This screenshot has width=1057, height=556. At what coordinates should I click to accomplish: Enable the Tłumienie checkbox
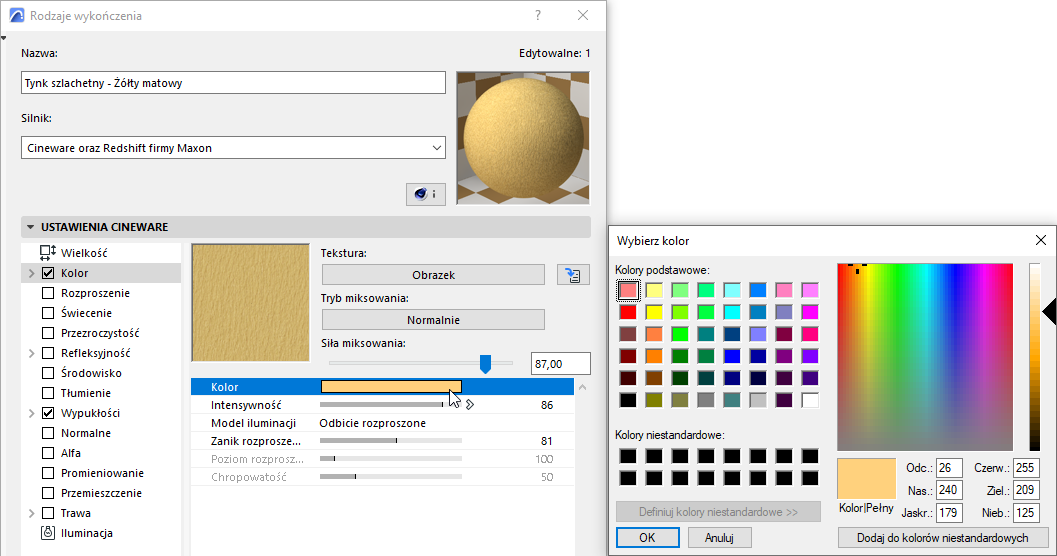pyautogui.click(x=48, y=393)
